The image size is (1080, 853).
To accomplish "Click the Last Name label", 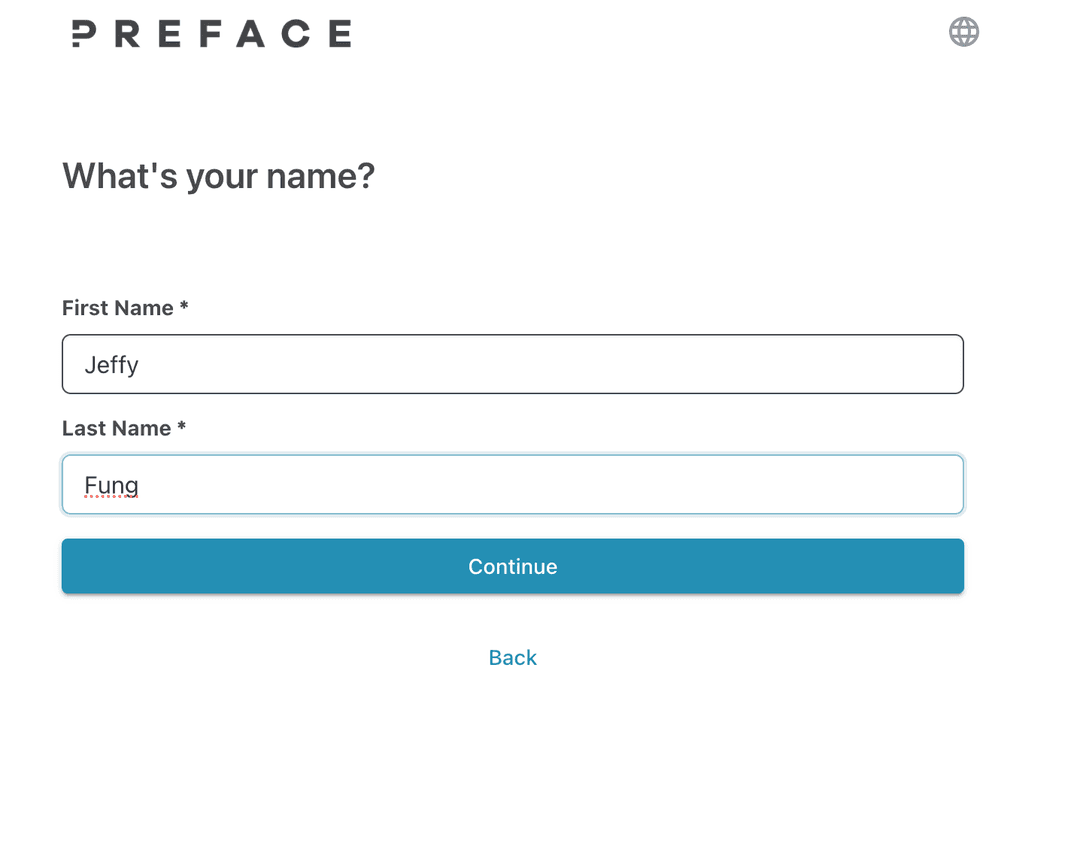I will click(x=116, y=428).
